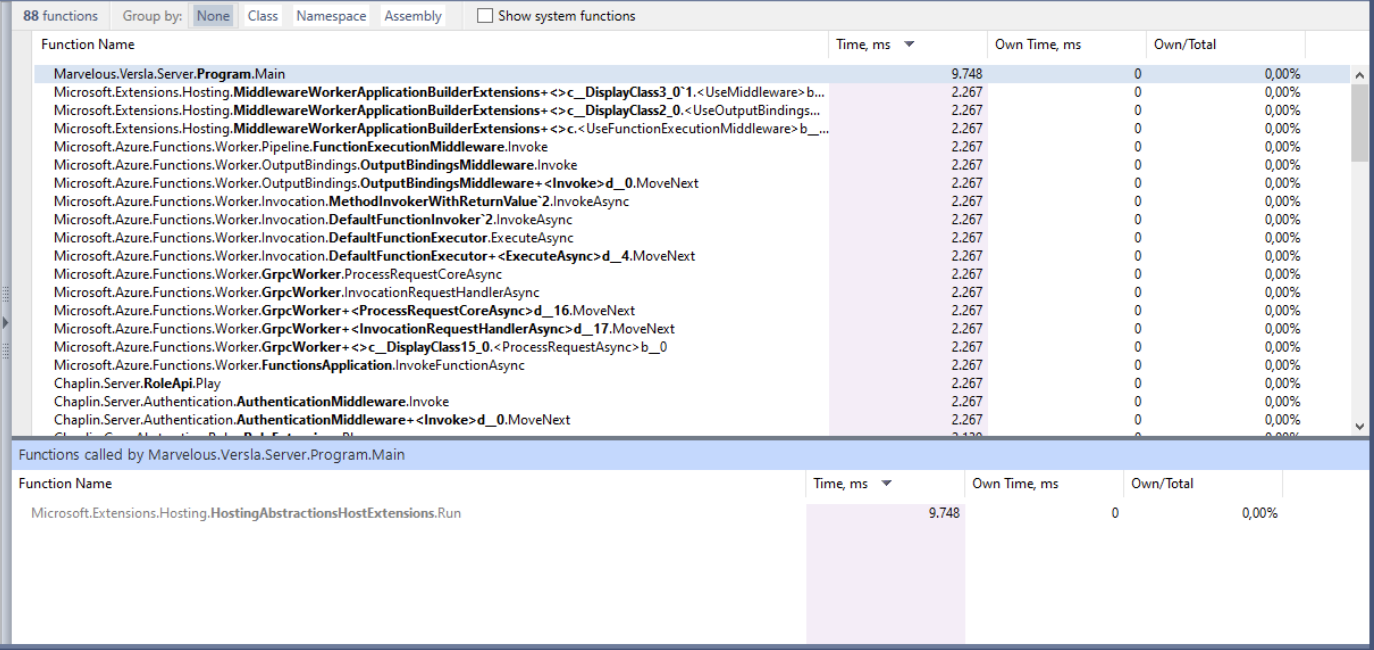Select DefaultFunctionExecutor.ExecuteAsync row
This screenshot has height=650, width=1374.
pyautogui.click(x=692, y=238)
